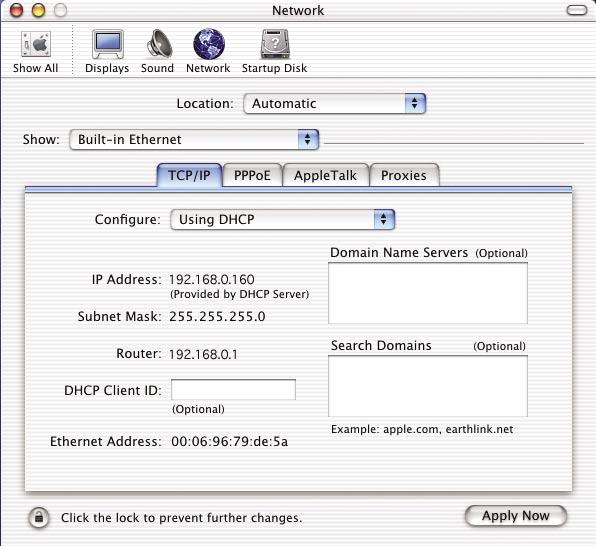Open the Show dropdown for Built-in Ethernet
The image size is (596, 546).
(194, 140)
